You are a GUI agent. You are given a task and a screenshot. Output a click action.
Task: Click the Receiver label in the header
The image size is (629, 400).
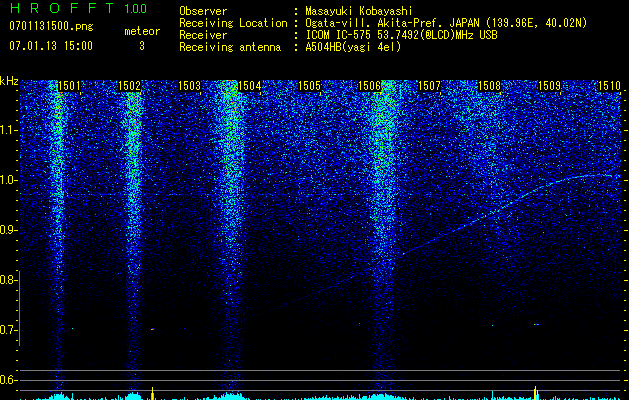(203, 35)
